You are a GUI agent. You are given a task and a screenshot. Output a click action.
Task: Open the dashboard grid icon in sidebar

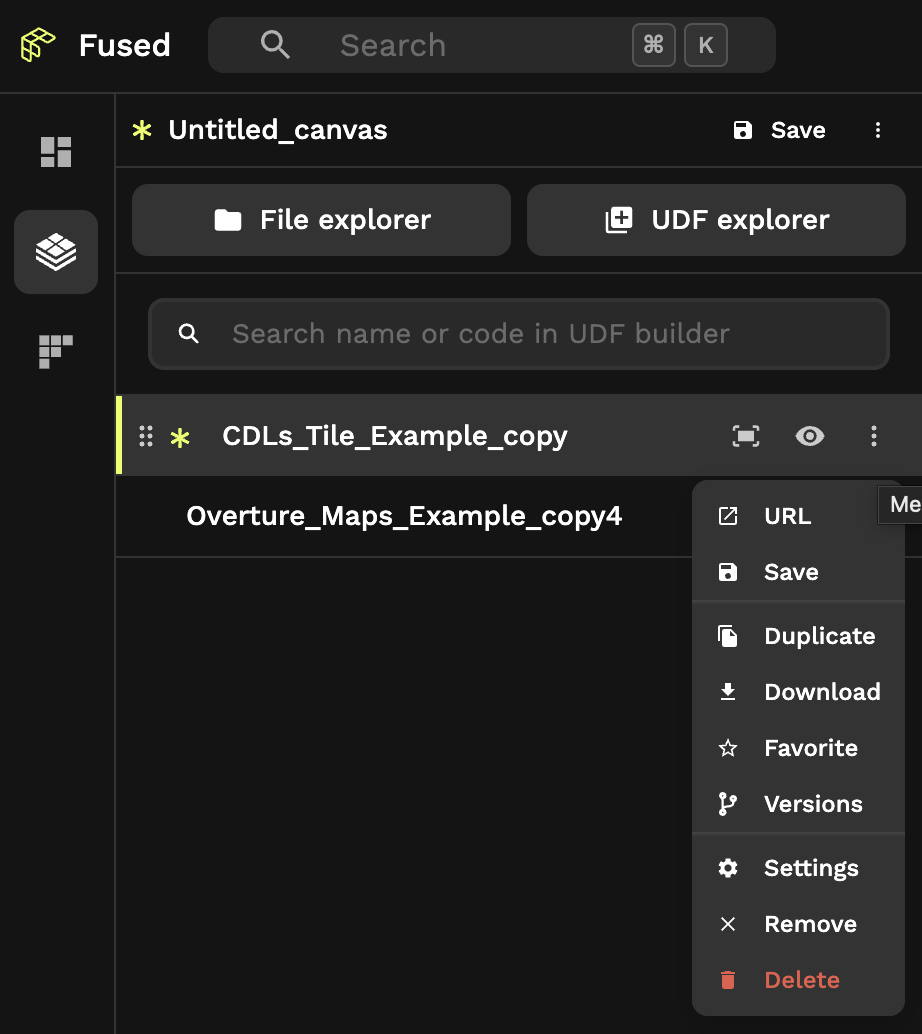pos(56,151)
